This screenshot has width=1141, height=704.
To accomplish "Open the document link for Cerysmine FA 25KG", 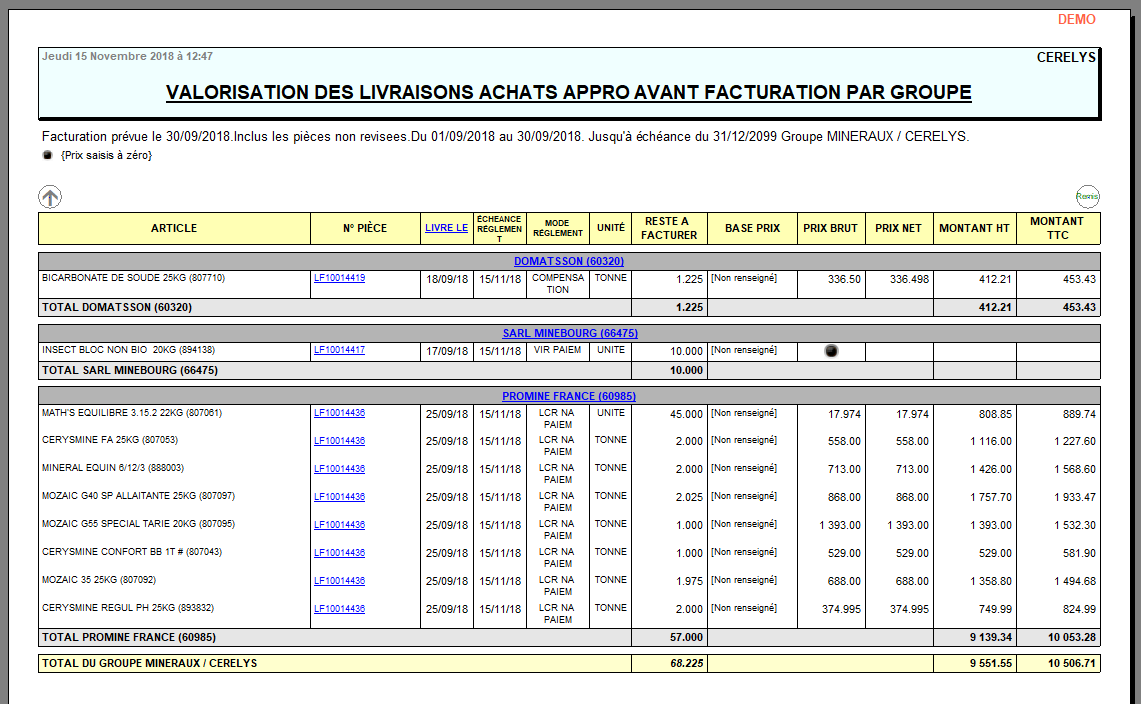I will click(339, 441).
